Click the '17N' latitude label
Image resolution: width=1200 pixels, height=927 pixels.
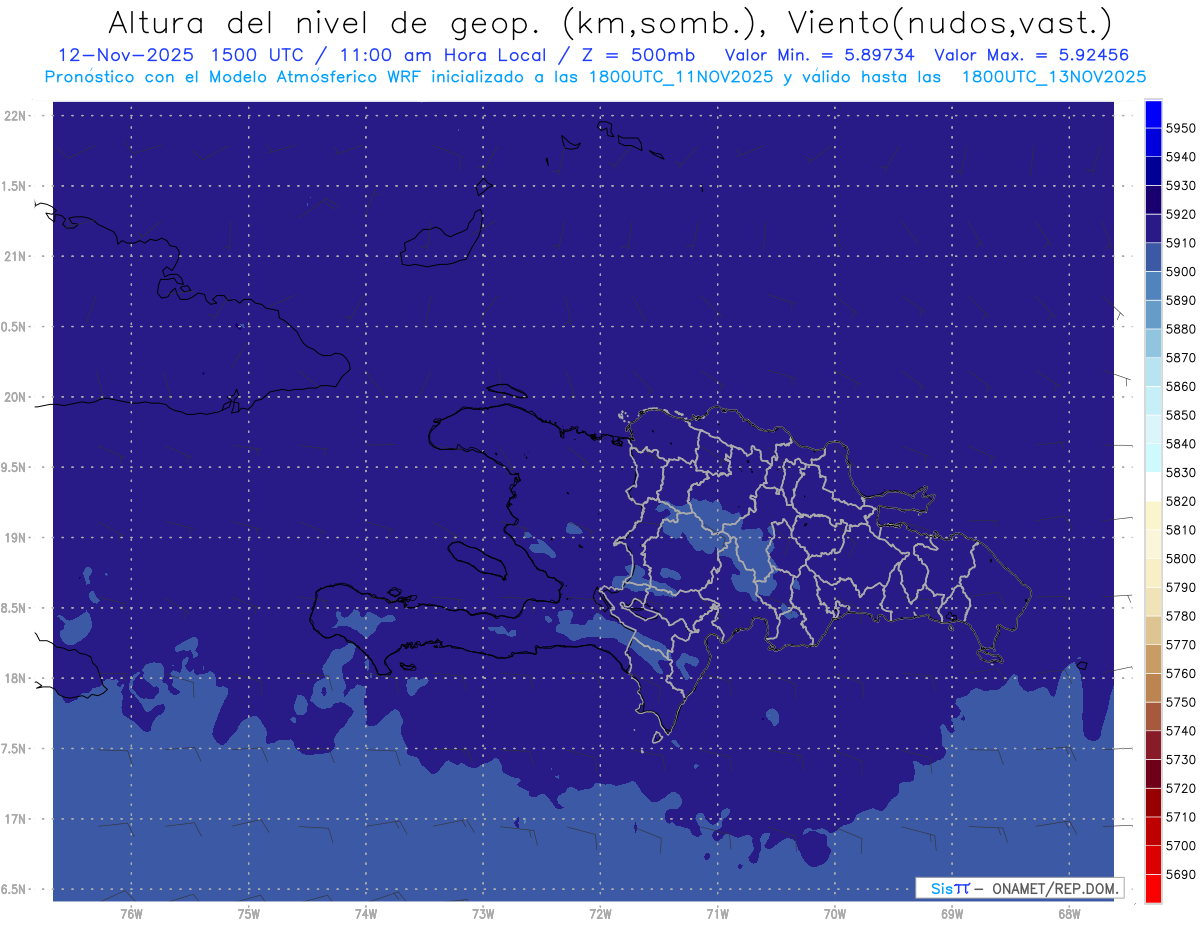tap(14, 819)
